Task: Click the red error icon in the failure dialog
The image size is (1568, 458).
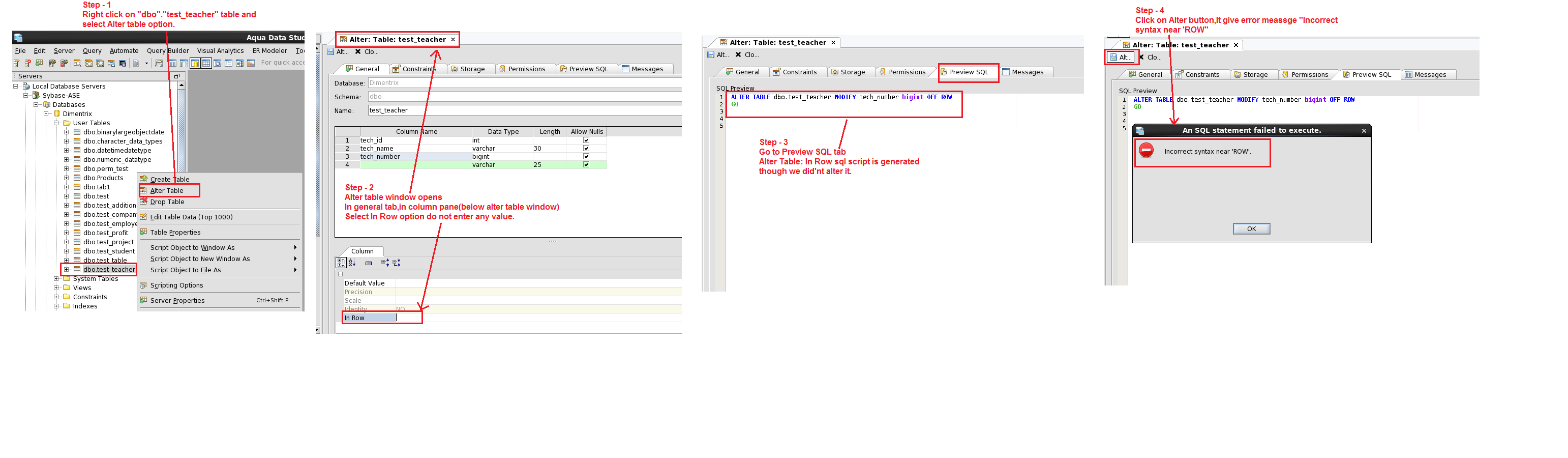Action: (x=1146, y=151)
